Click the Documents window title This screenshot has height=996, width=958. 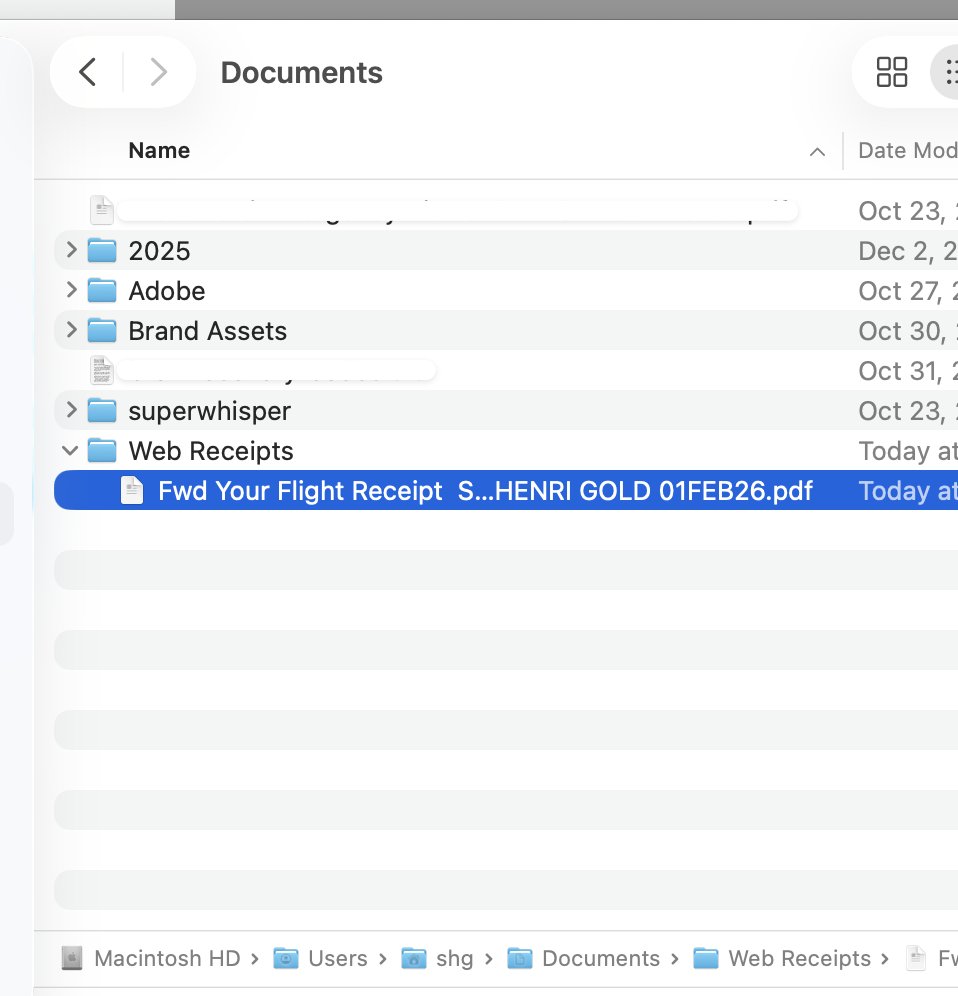tap(302, 72)
